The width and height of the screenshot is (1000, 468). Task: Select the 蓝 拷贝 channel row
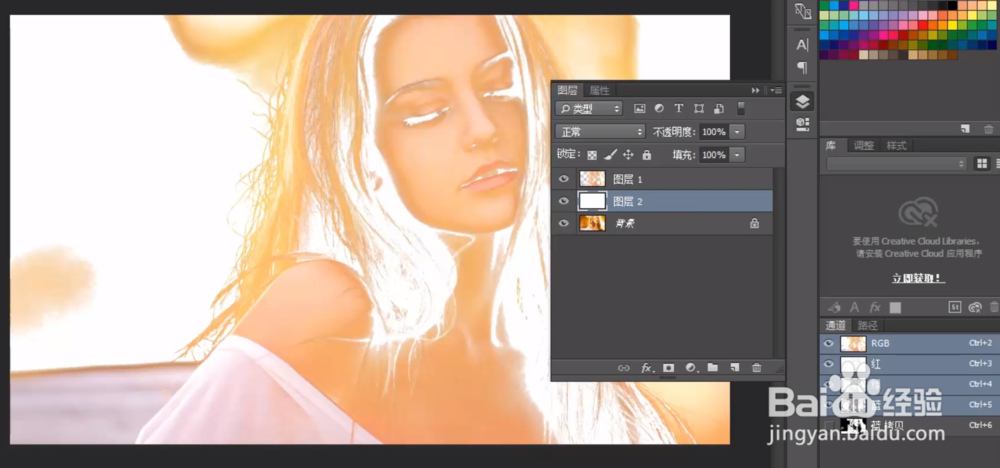tap(909, 425)
